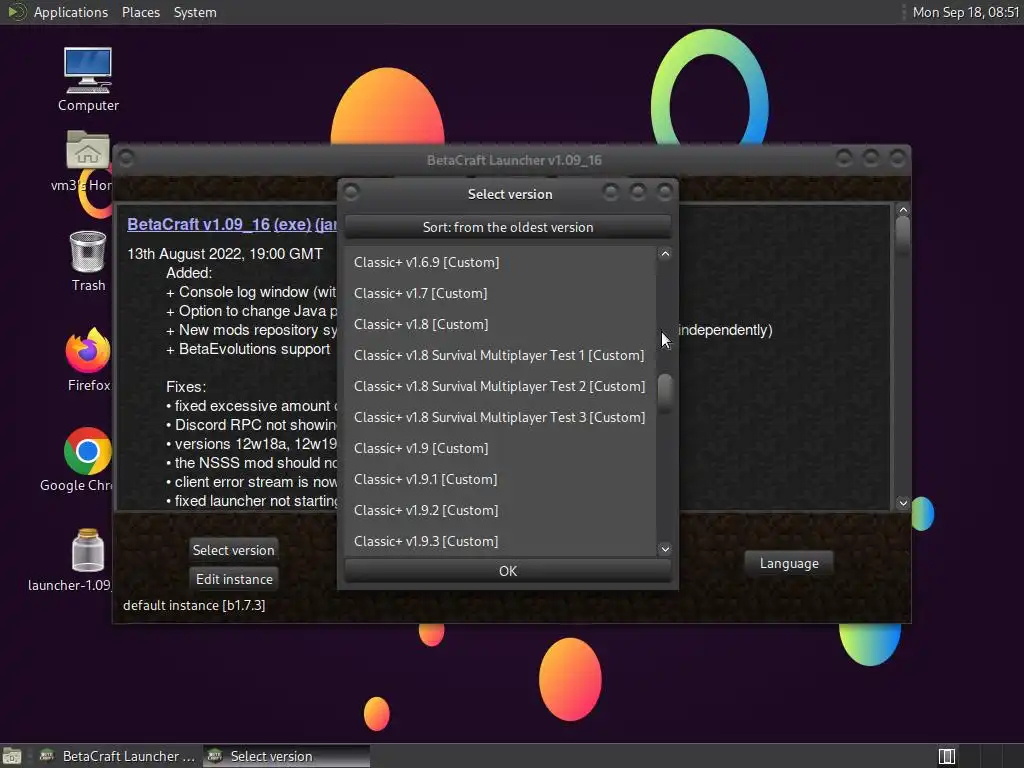
Task: Select Classic+ v1.9.3 [Custom]
Action: [x=500, y=541]
